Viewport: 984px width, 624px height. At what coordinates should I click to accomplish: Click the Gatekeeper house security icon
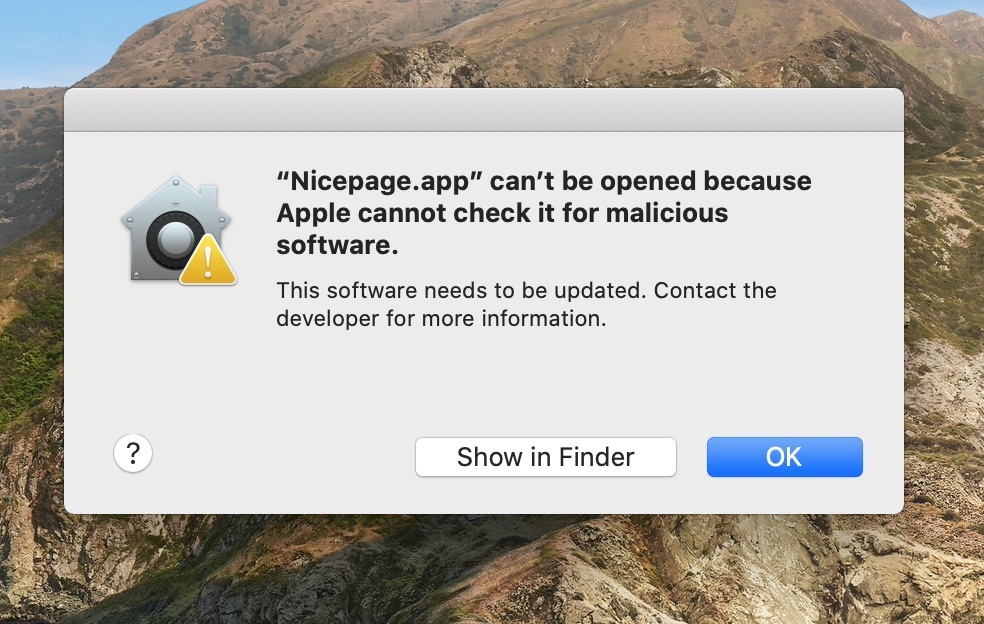(178, 230)
